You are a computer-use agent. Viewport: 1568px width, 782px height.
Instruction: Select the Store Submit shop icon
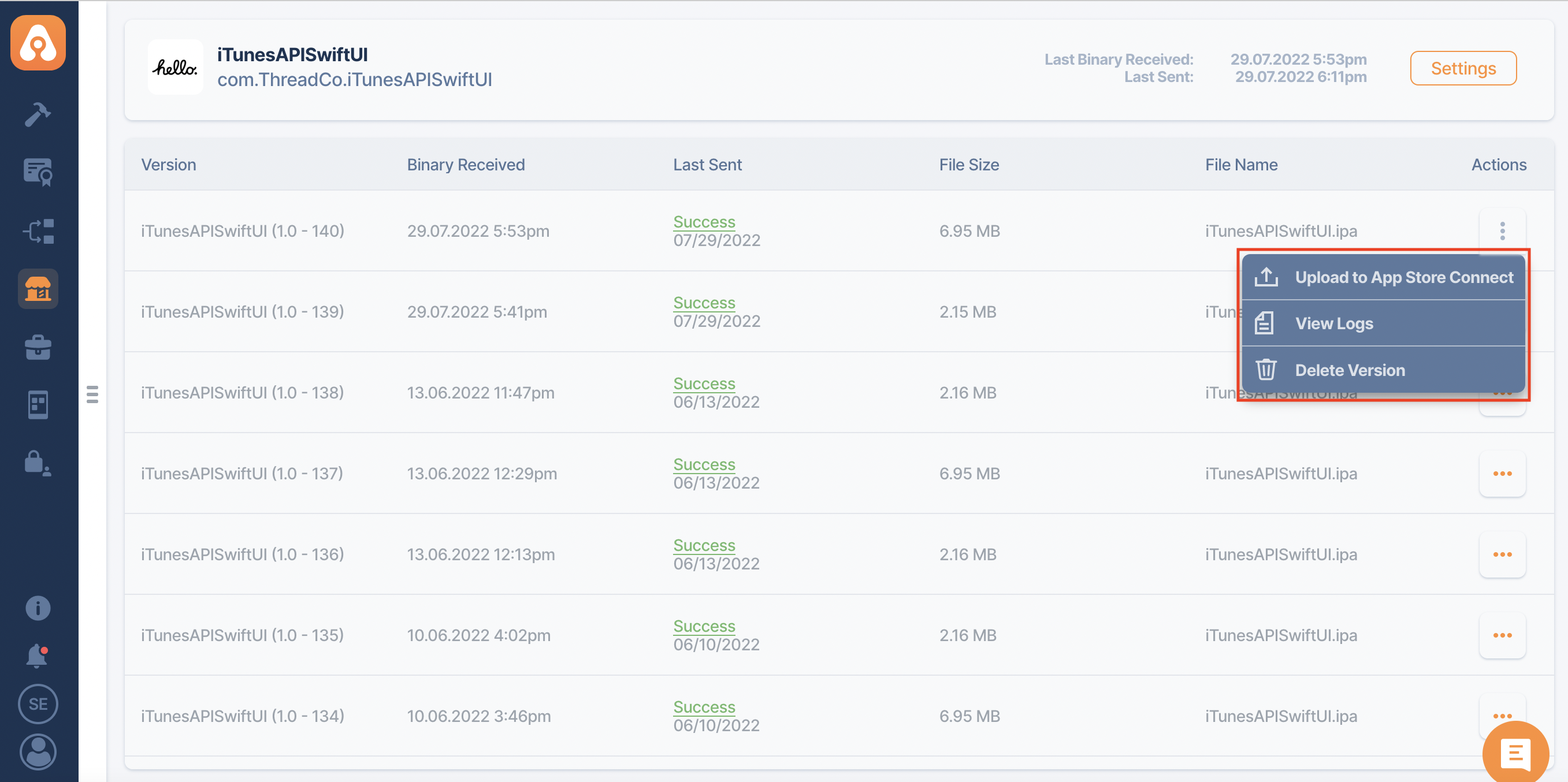click(x=38, y=288)
